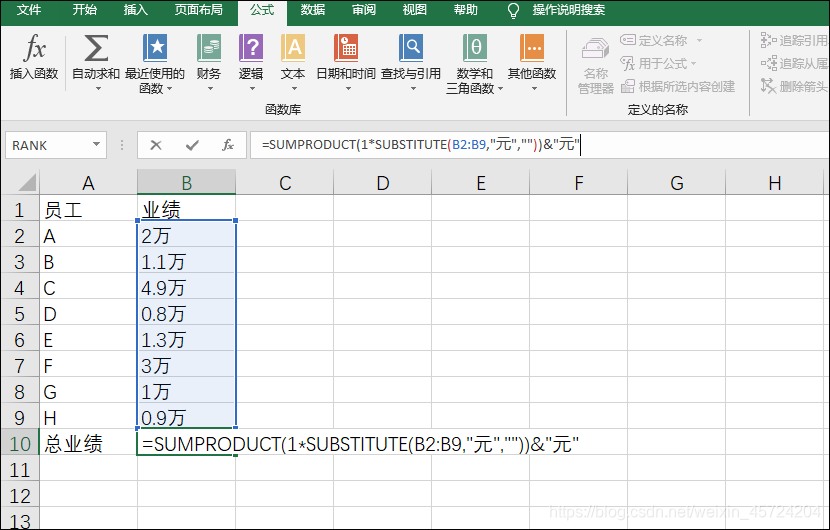
Task: Open the 日期和时间 functions icon
Action: coord(346,48)
